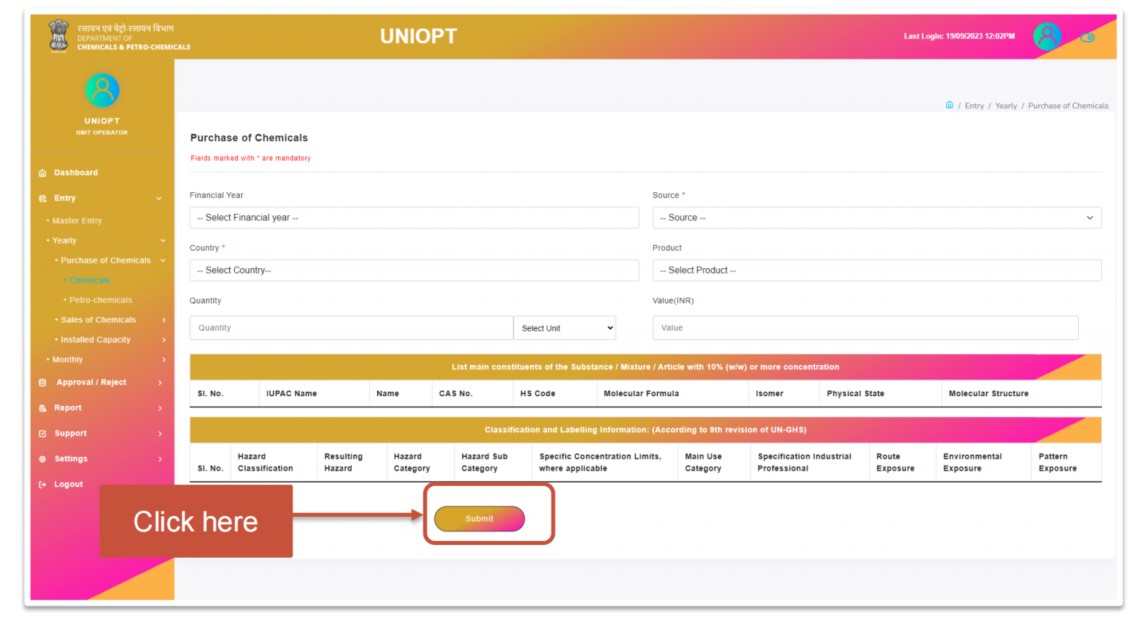The image size is (1137, 625).
Task: Click the Report icon in sidebar
Action: pos(42,408)
